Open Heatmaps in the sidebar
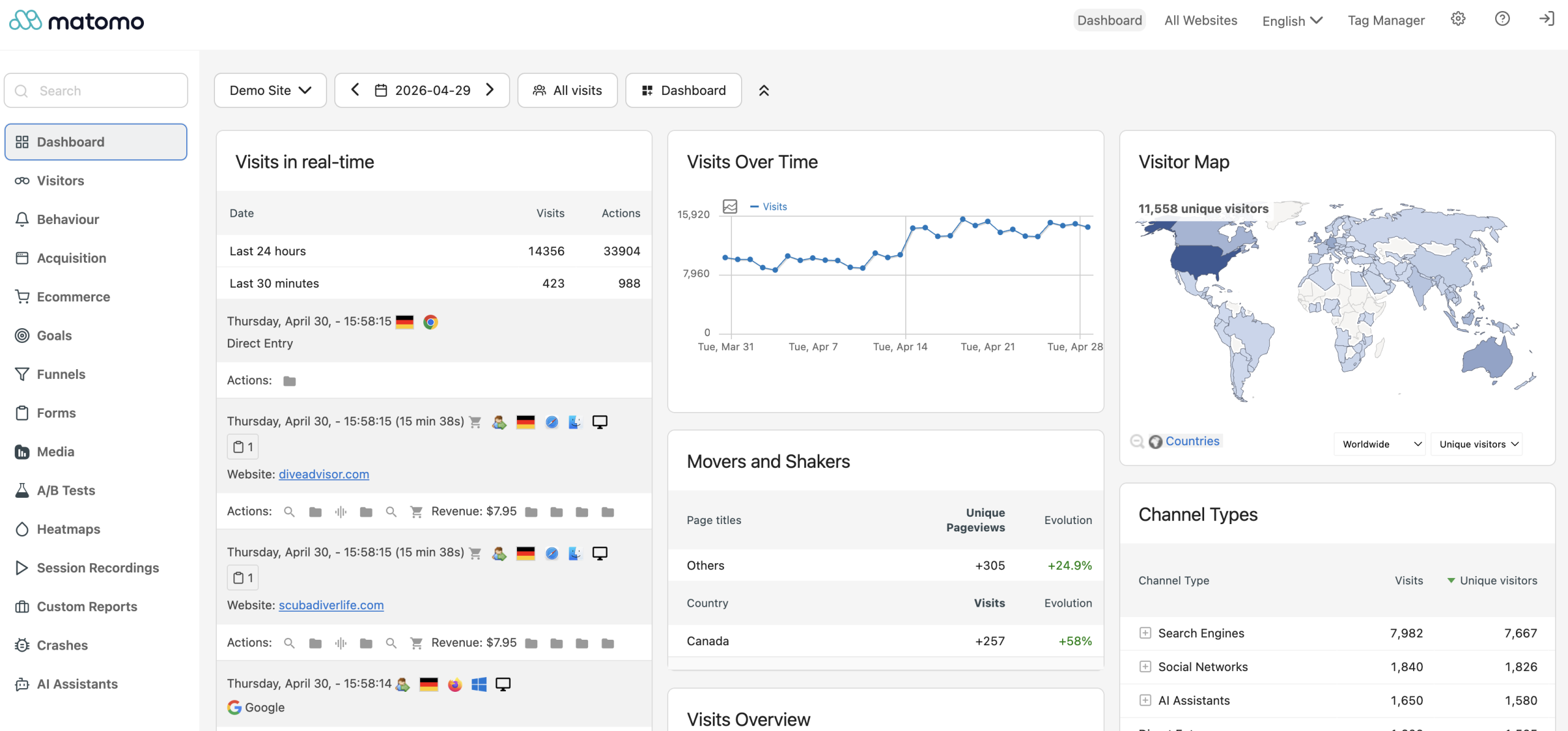This screenshot has height=731, width=1568. pyautogui.click(x=96, y=529)
